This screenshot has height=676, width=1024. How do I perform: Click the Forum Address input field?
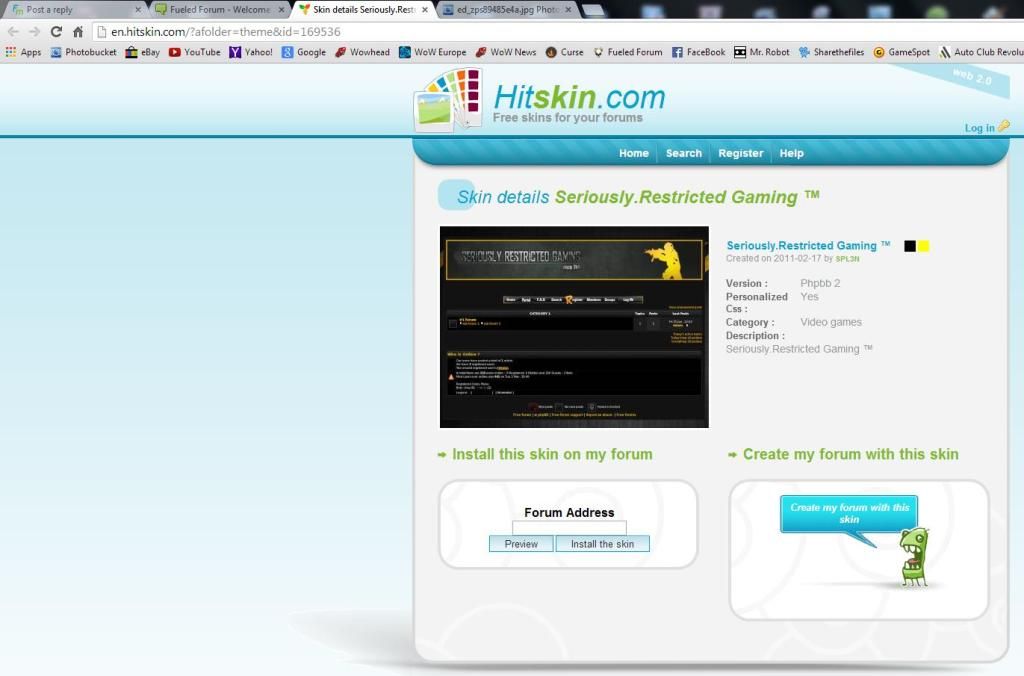tap(569, 527)
